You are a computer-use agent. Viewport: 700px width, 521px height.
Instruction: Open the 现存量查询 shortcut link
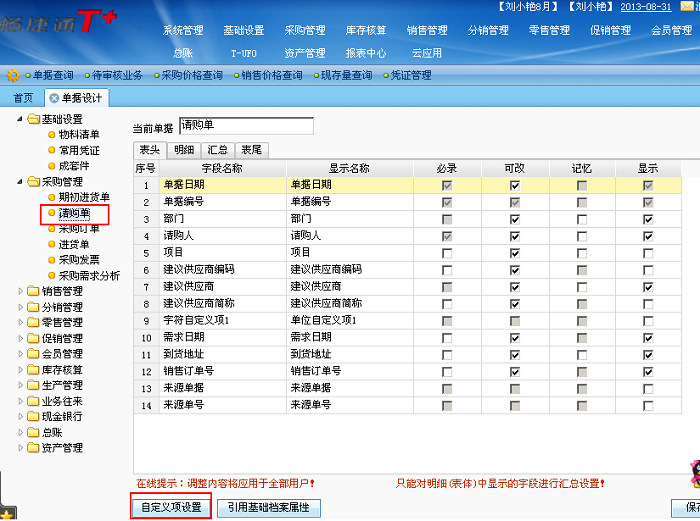coord(346,75)
